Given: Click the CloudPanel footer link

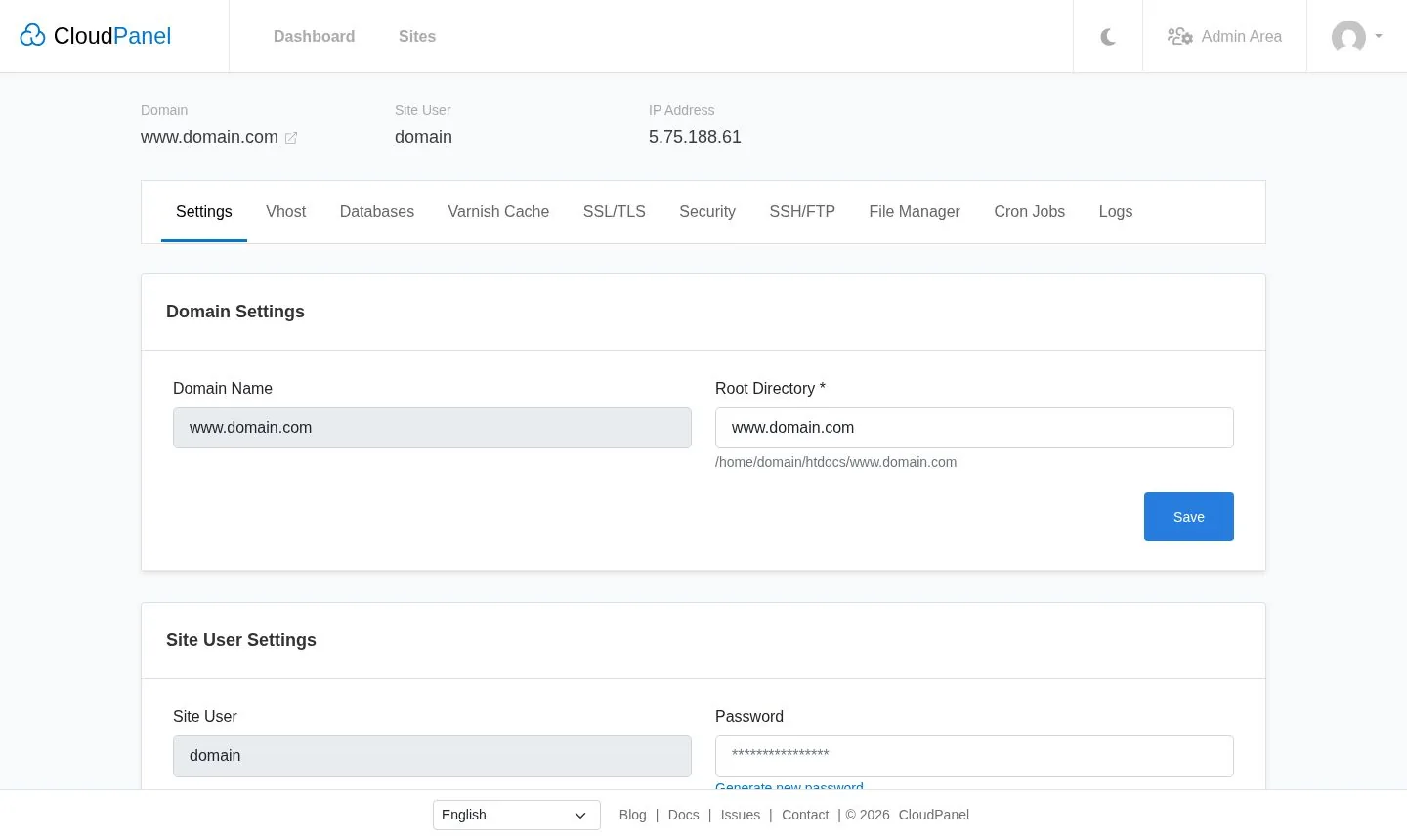Looking at the screenshot, I should (934, 815).
